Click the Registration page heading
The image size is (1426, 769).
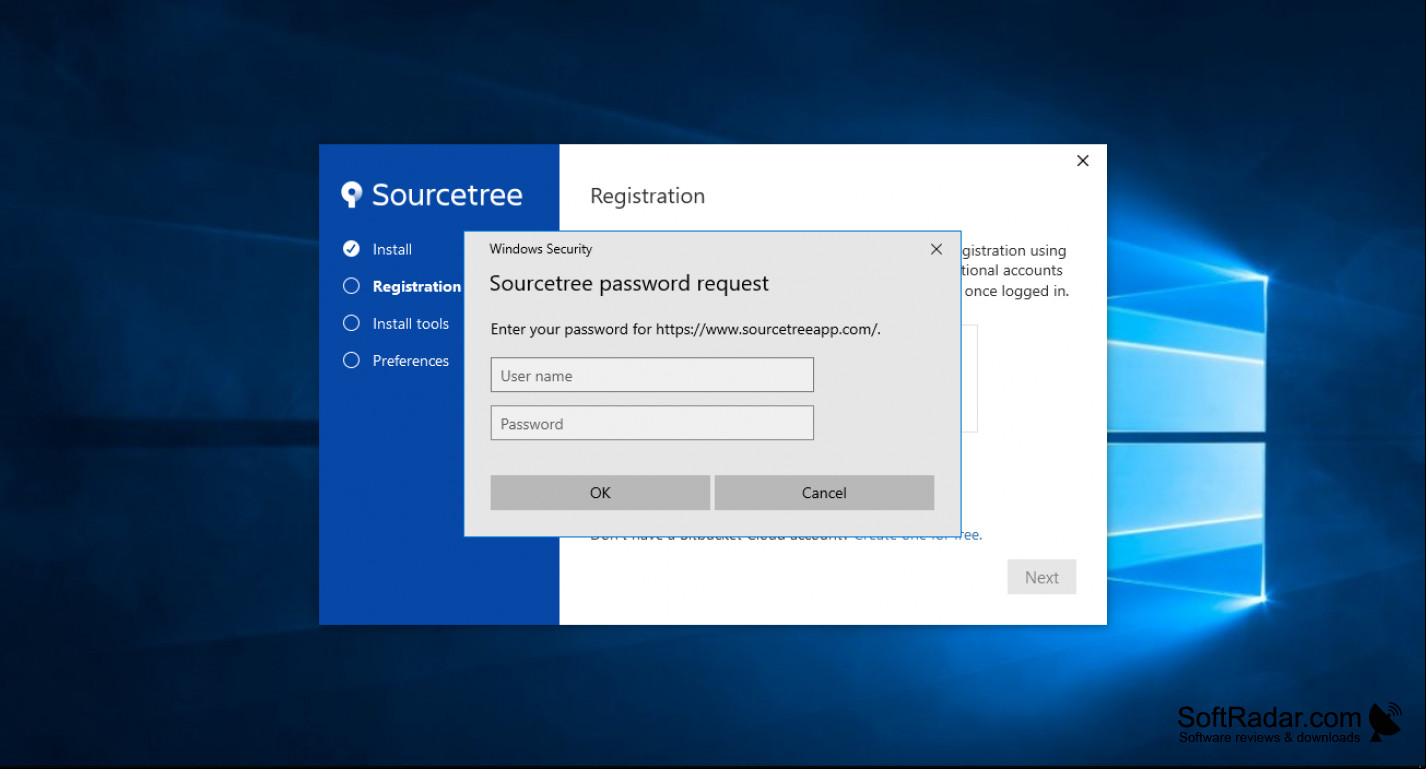(647, 196)
